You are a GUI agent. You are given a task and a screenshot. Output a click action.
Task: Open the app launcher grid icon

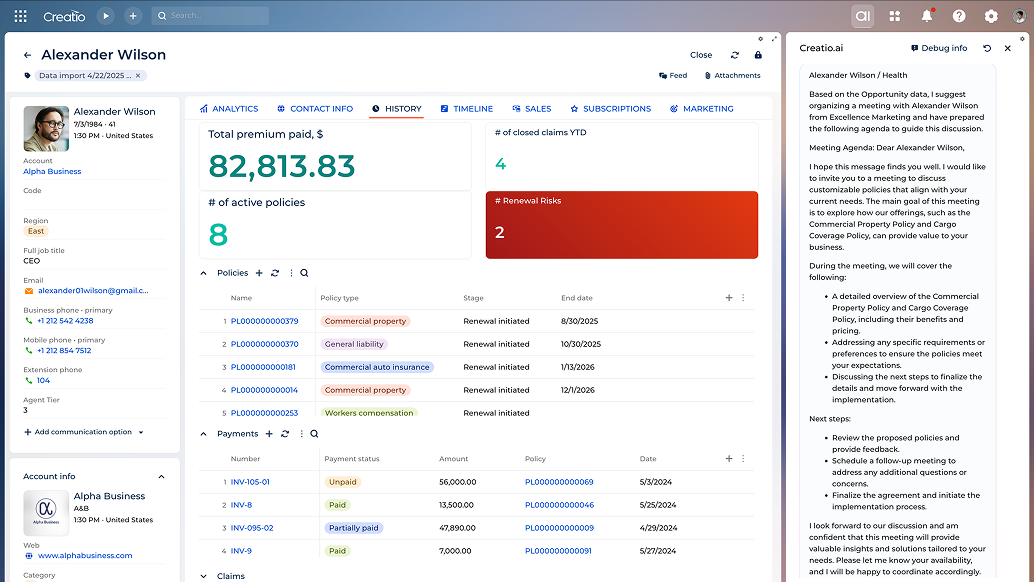pos(20,16)
